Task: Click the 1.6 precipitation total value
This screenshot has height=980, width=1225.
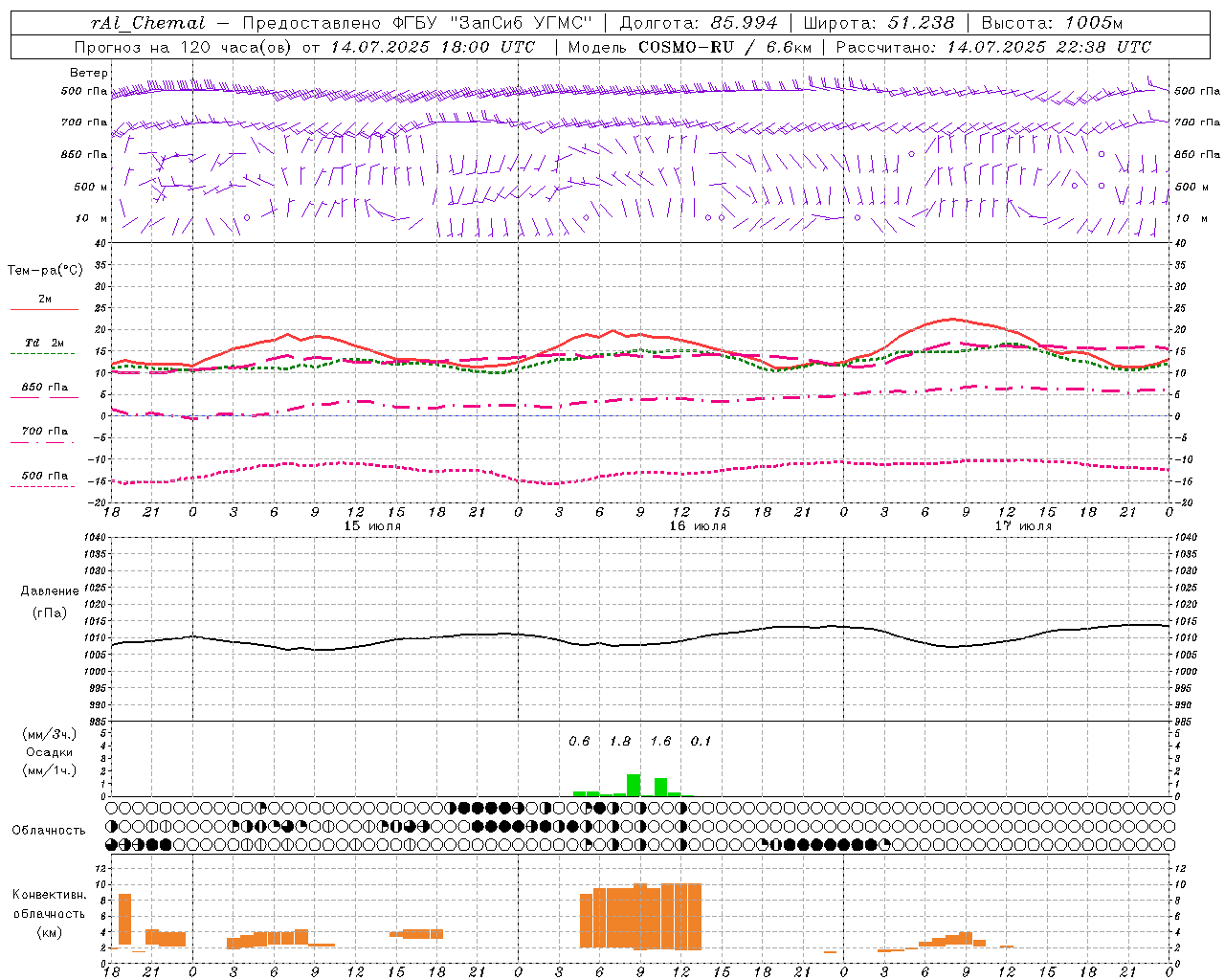Action: (660, 742)
